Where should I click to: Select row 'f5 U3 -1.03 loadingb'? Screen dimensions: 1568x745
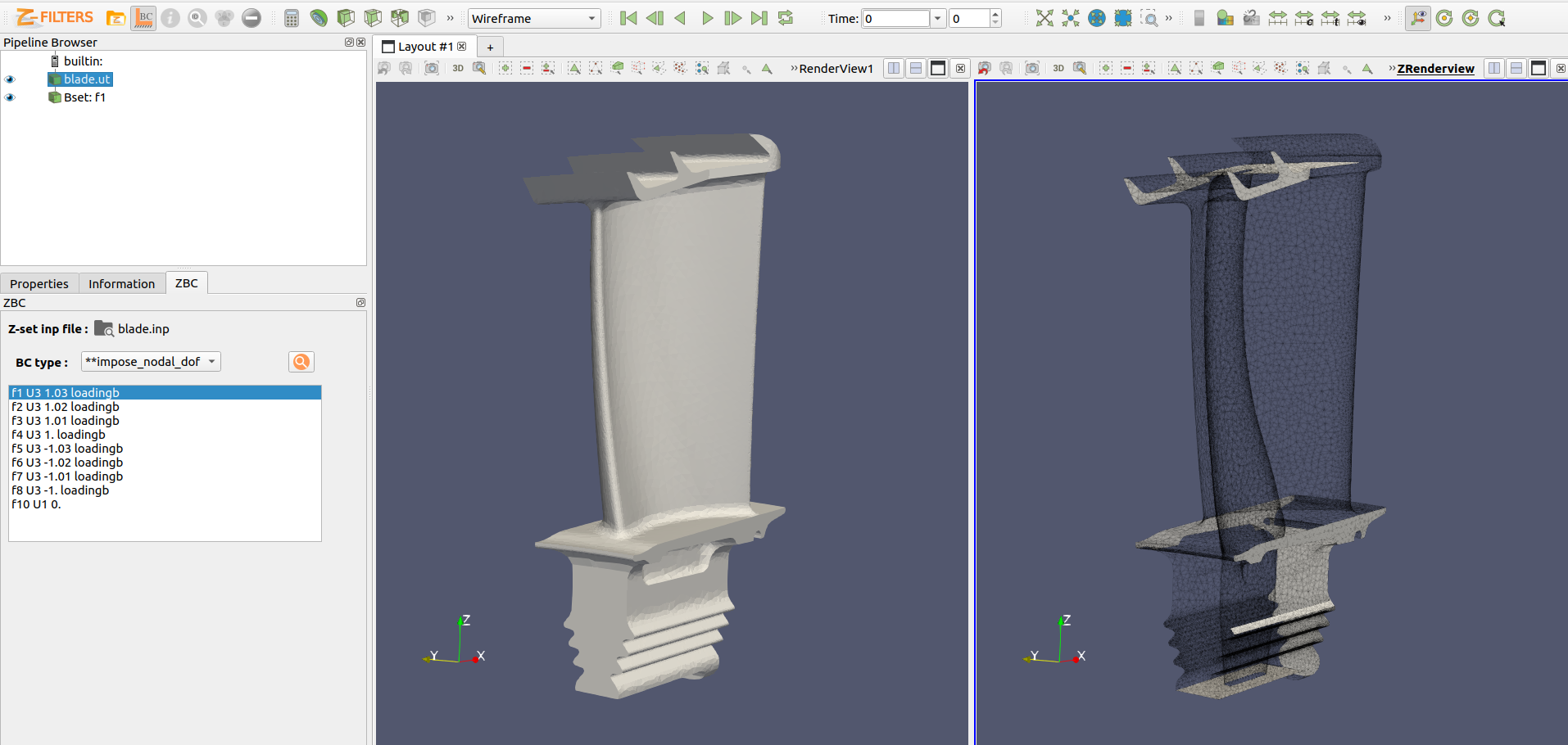(x=165, y=449)
